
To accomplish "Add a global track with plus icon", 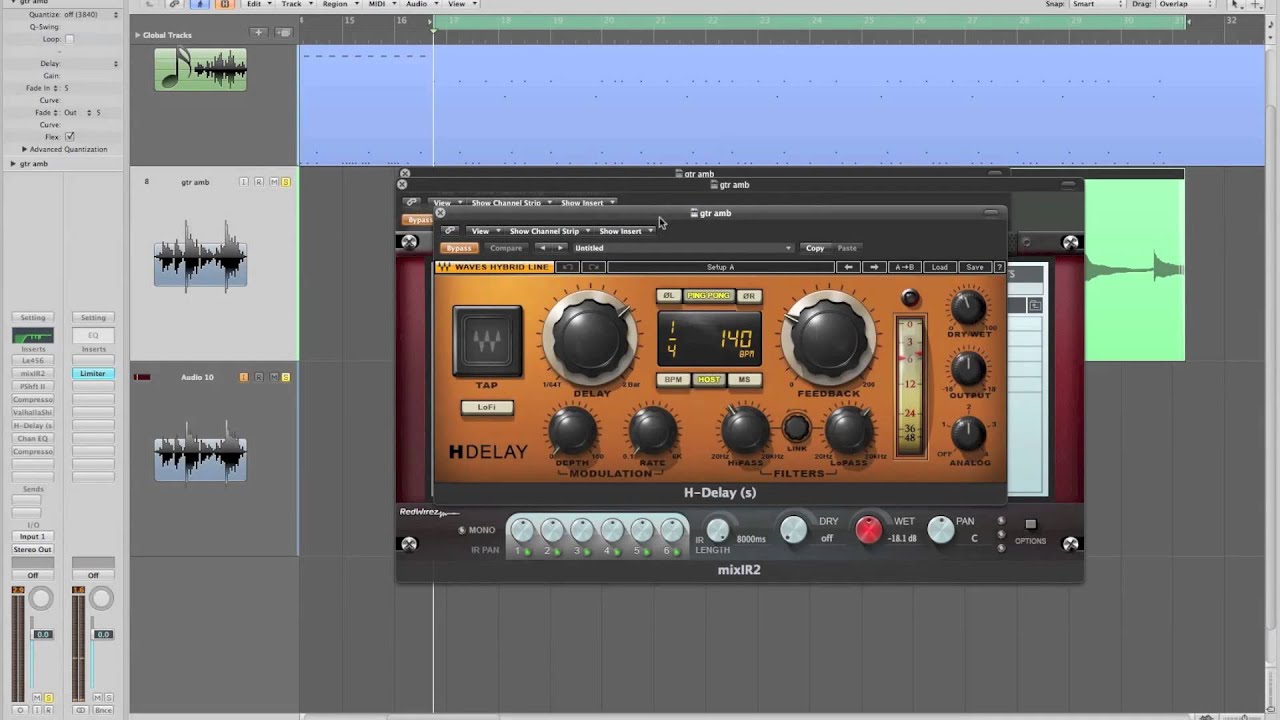I will coord(258,33).
